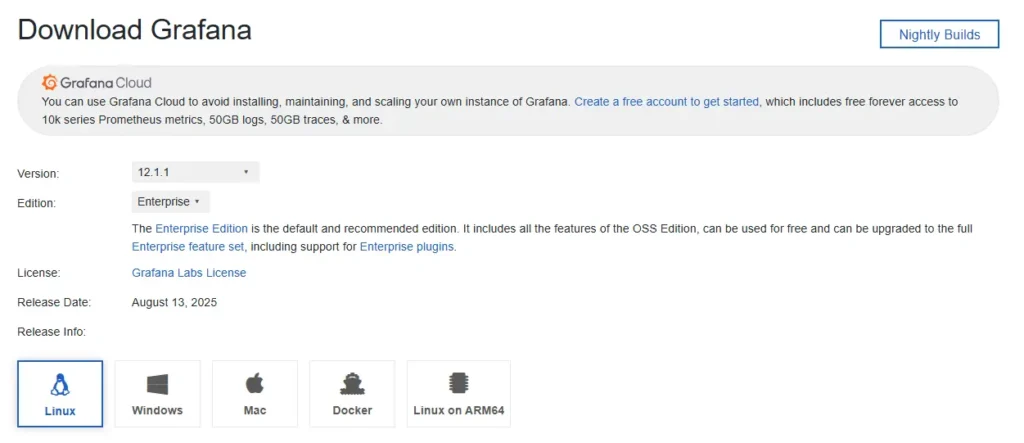
Task: Click the Grafana Cloud logo
Action: (97, 83)
